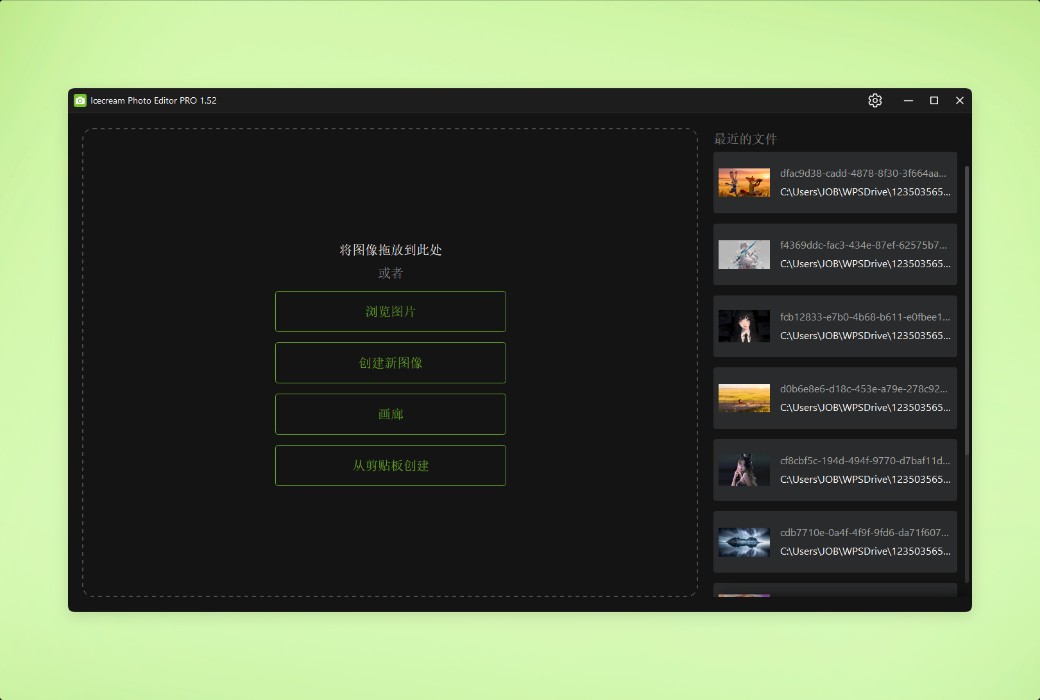Close the Icecream Photo Editor window
This screenshot has height=700, width=1040.
coord(960,100)
